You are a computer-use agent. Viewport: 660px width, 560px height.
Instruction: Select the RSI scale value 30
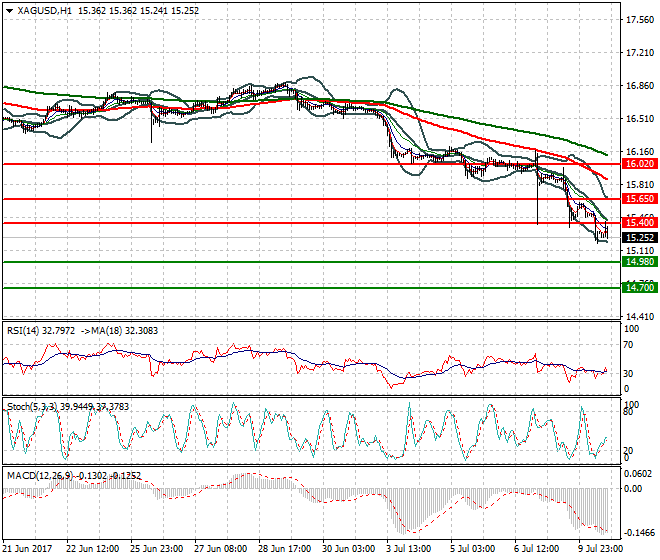[628, 374]
